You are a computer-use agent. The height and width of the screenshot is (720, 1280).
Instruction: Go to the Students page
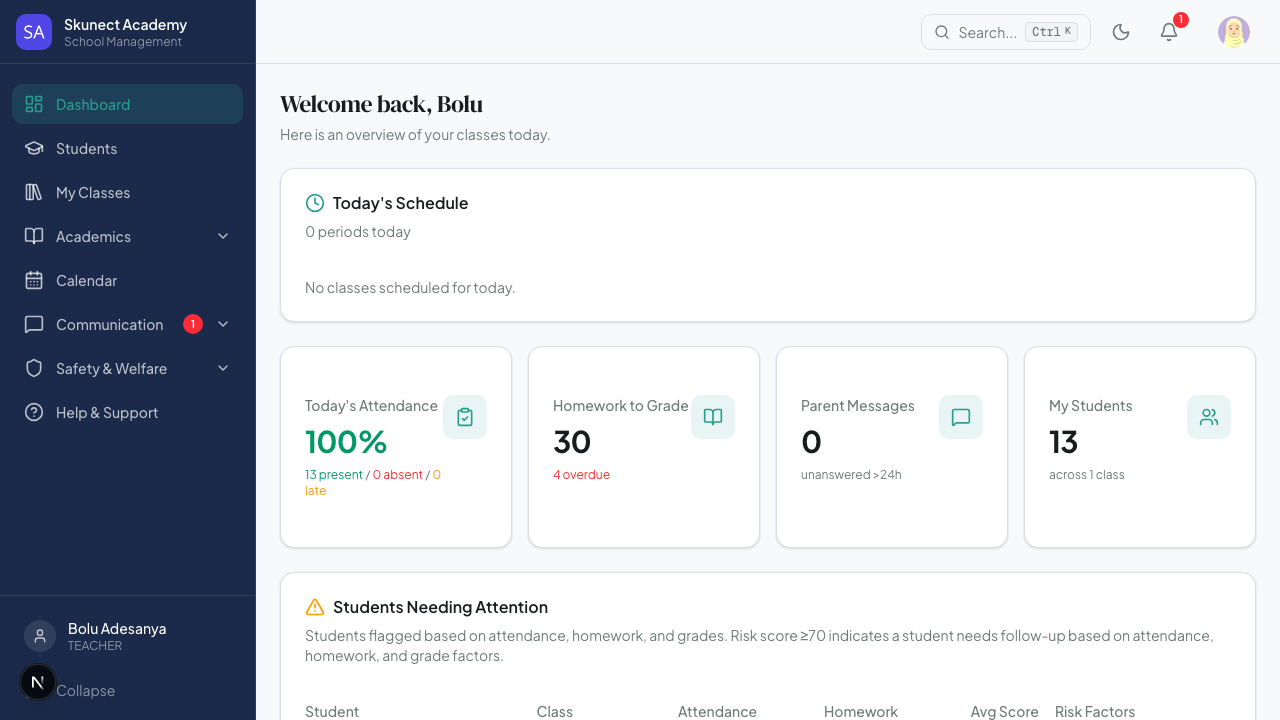pos(127,148)
